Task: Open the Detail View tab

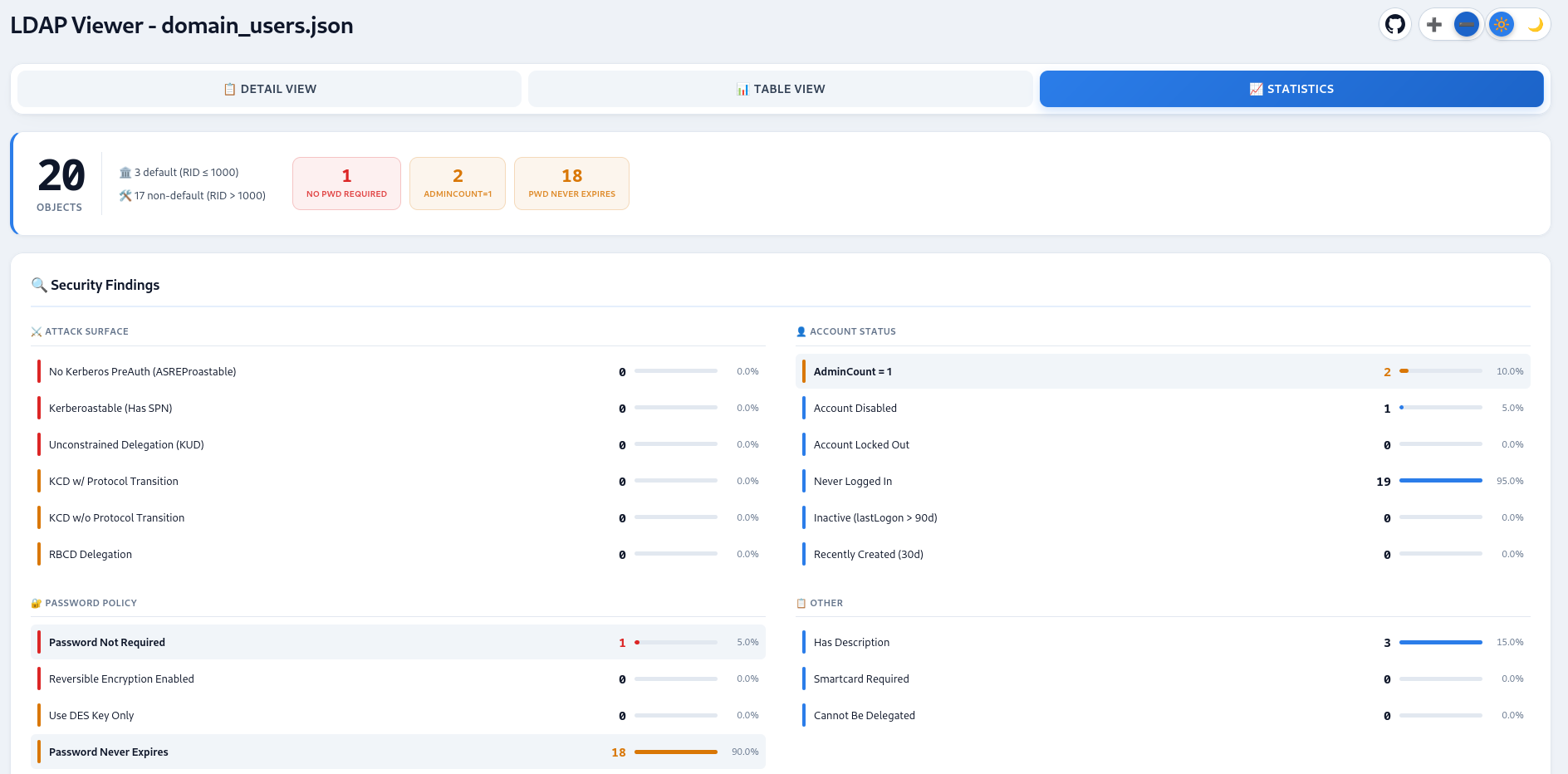Action: [x=269, y=89]
